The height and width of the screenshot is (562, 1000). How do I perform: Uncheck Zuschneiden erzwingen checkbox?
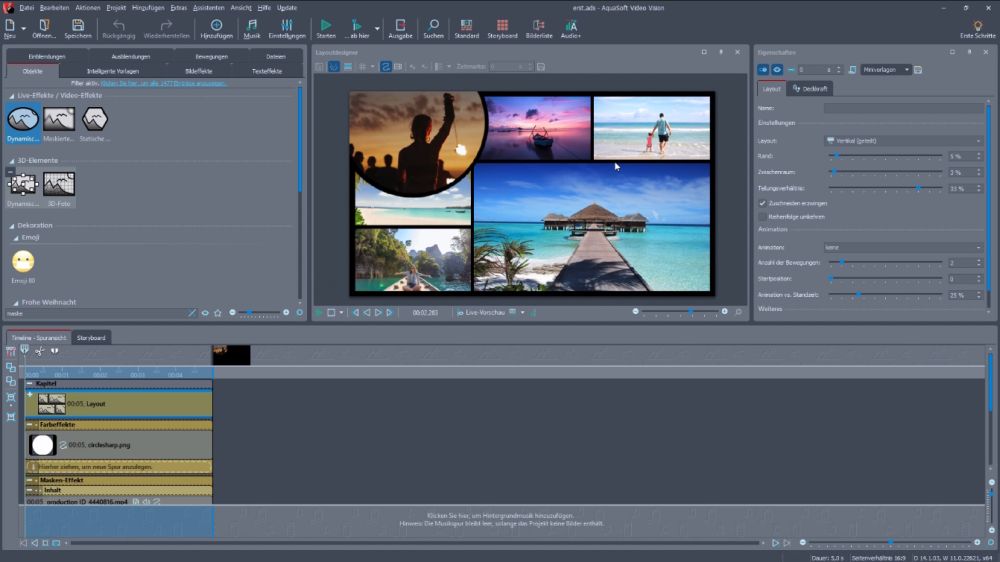[x=763, y=203]
